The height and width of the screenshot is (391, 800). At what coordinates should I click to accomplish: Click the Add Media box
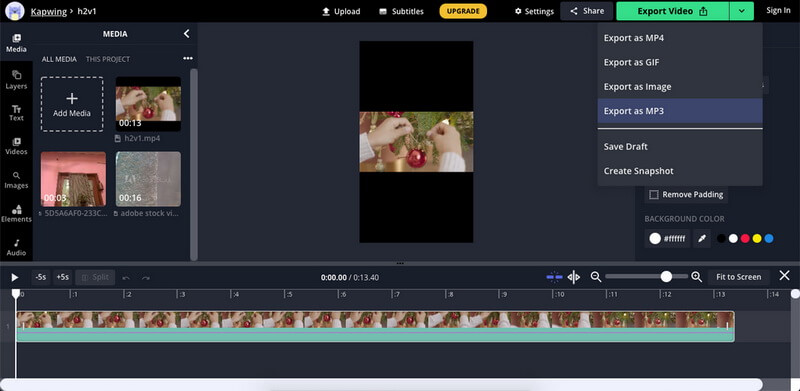(x=72, y=104)
